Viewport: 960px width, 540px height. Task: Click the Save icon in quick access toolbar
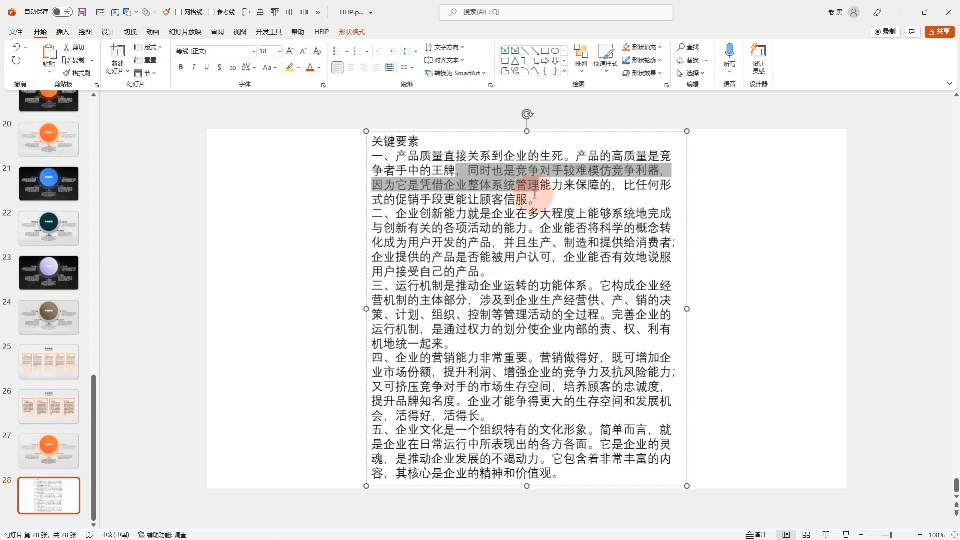point(82,12)
